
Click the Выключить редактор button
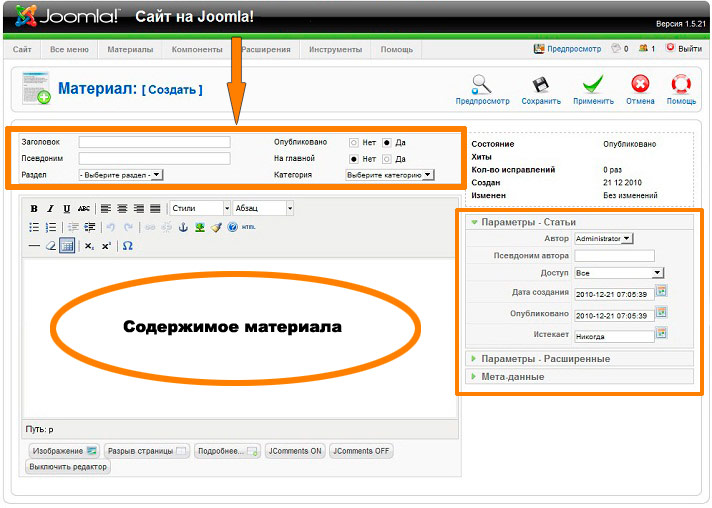pos(68,467)
